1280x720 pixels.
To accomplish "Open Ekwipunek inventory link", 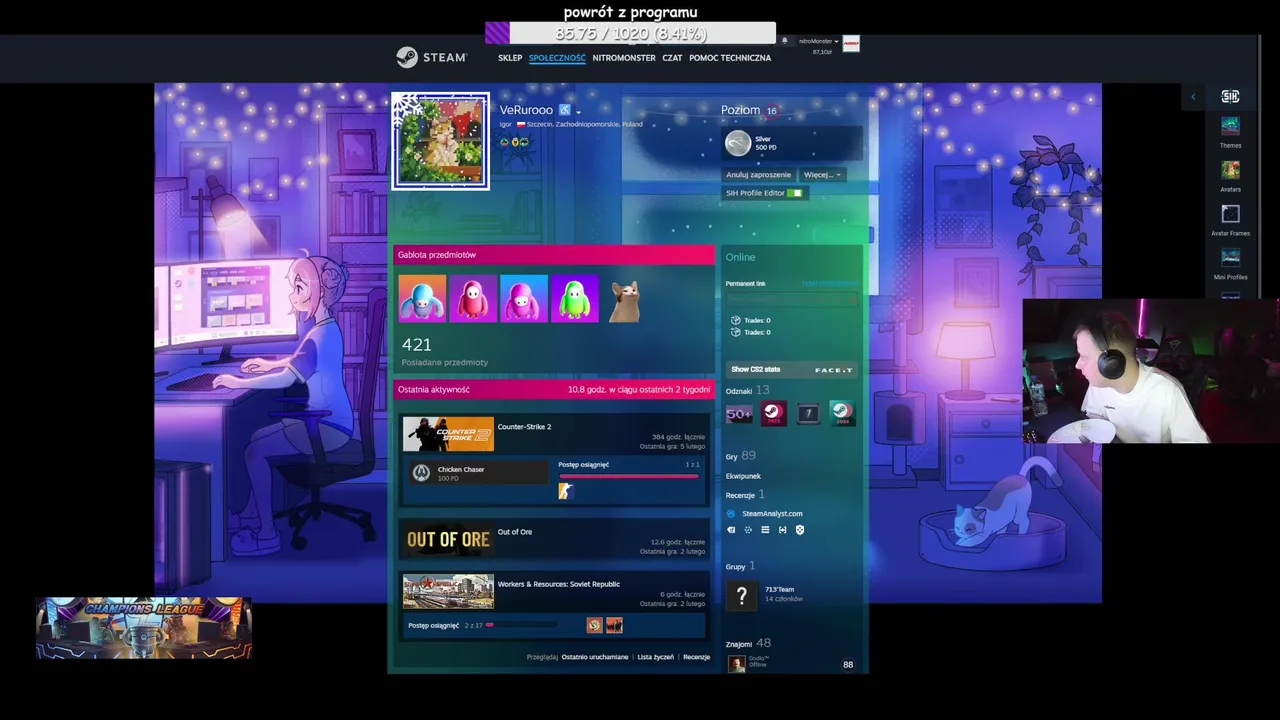I will pos(743,476).
